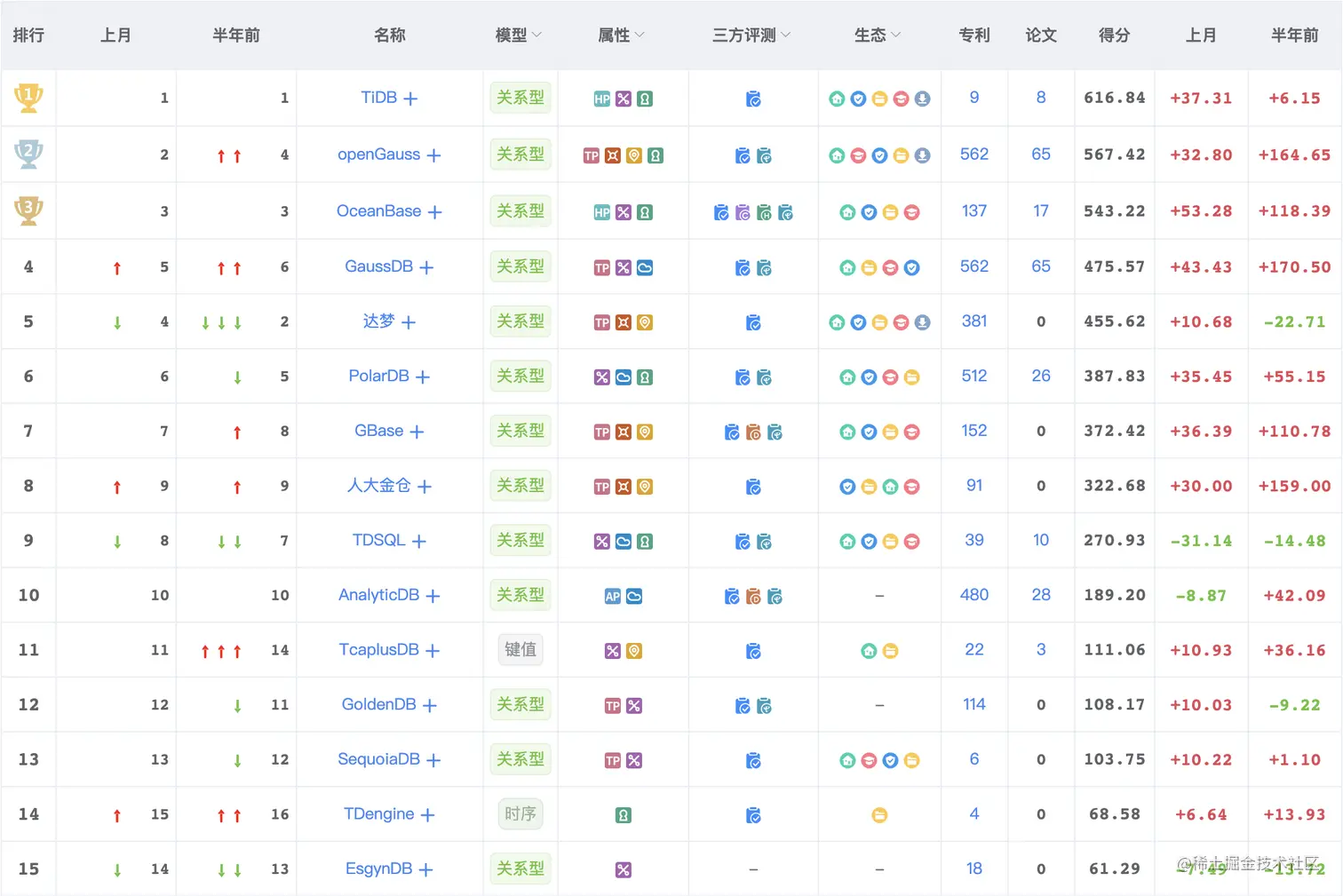Open the PolarDB database link
Image resolution: width=1343 pixels, height=896 pixels.
point(379,377)
